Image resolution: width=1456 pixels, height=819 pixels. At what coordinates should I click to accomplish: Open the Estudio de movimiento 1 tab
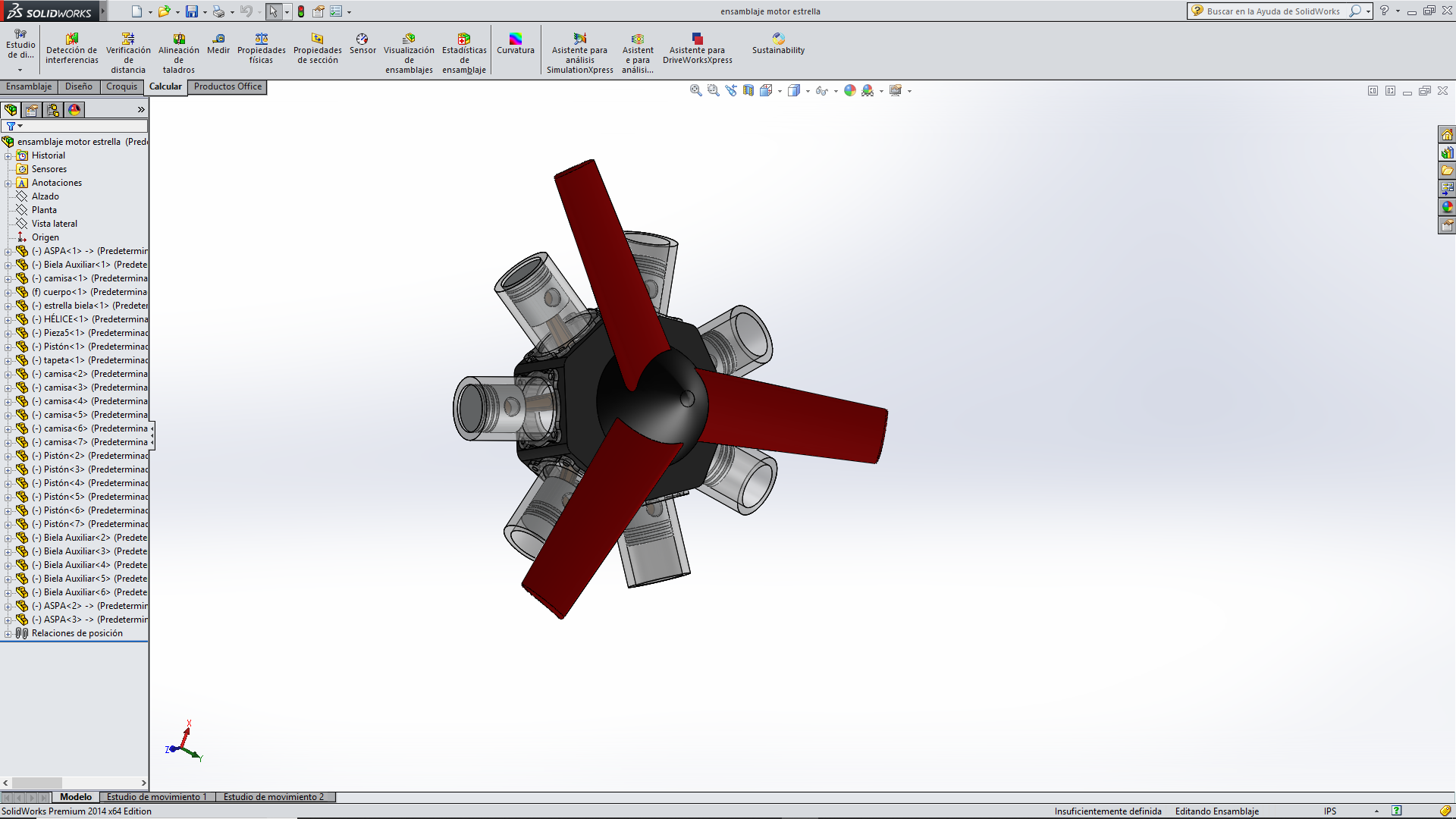(x=156, y=797)
